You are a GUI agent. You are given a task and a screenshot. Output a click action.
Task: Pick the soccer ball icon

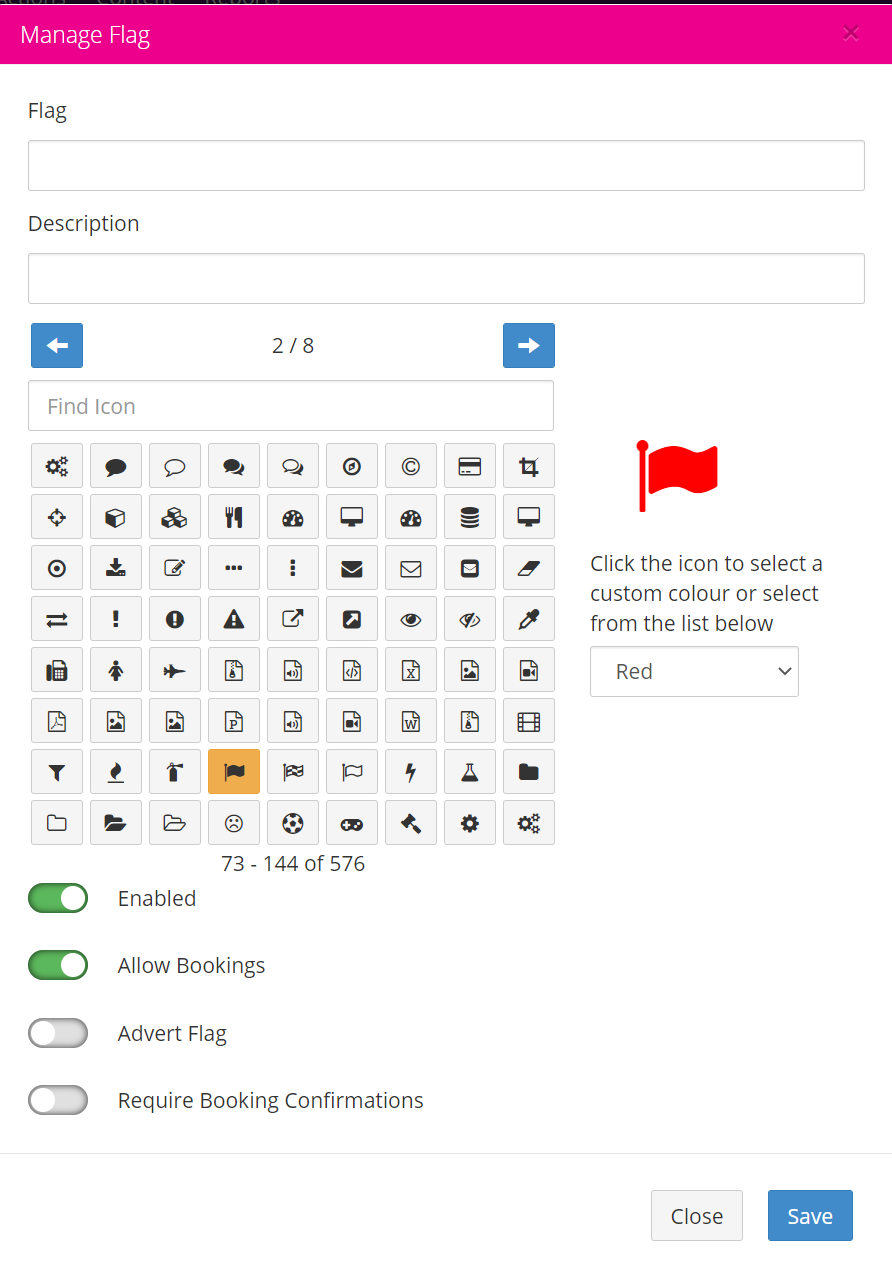[x=293, y=823]
